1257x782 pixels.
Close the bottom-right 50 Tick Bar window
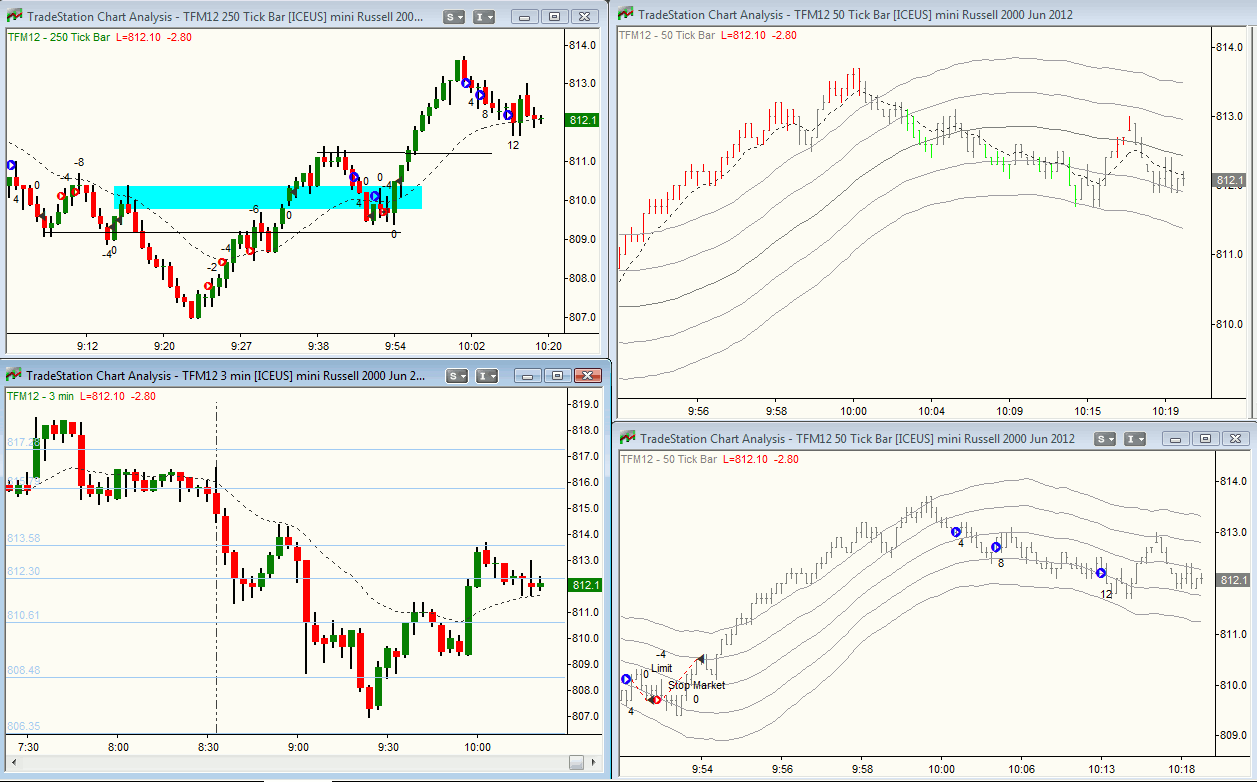pyautogui.click(x=1236, y=439)
